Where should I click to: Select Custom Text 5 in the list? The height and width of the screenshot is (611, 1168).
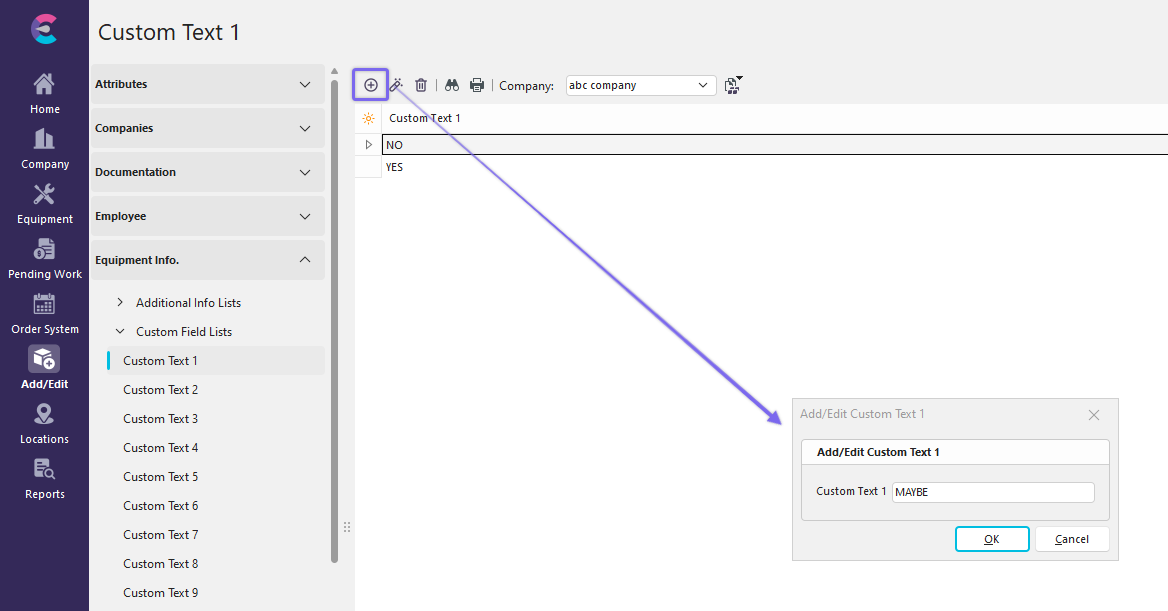[160, 477]
